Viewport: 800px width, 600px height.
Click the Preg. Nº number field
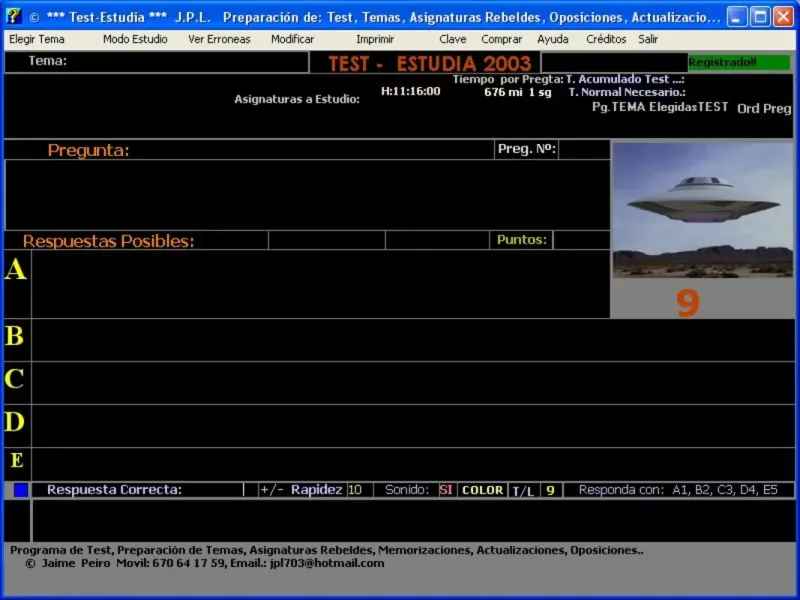pos(584,149)
